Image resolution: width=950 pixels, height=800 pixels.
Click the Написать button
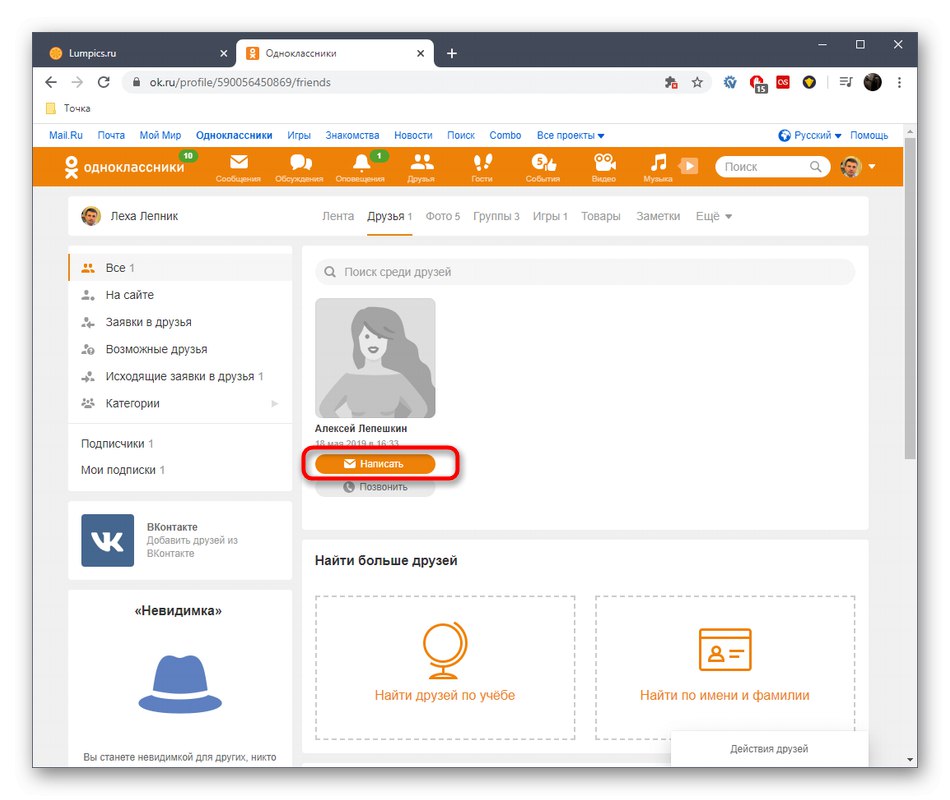pyautogui.click(x=374, y=463)
